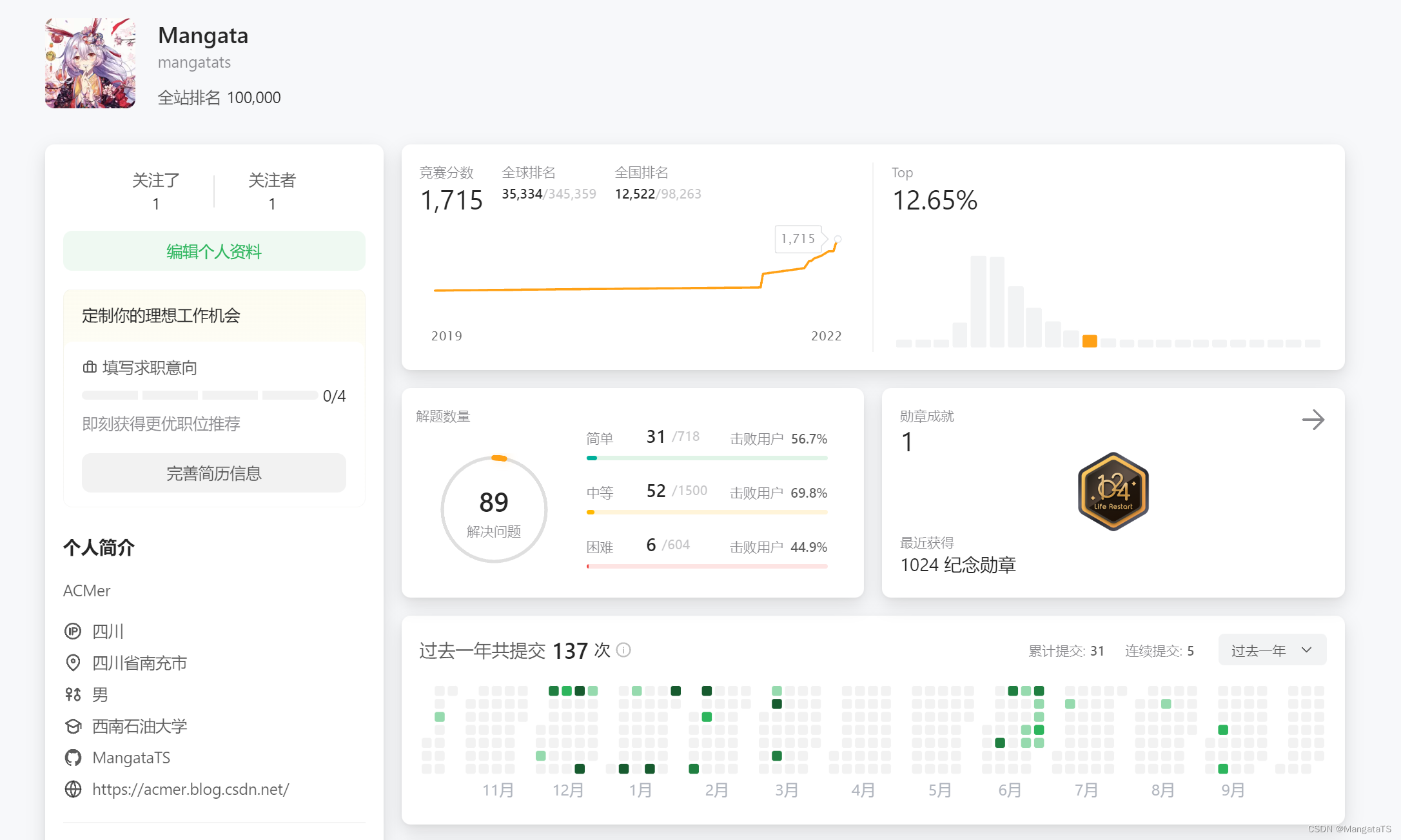Click the gender icon next to 男
Viewport: 1401px width, 840px height.
(x=73, y=694)
